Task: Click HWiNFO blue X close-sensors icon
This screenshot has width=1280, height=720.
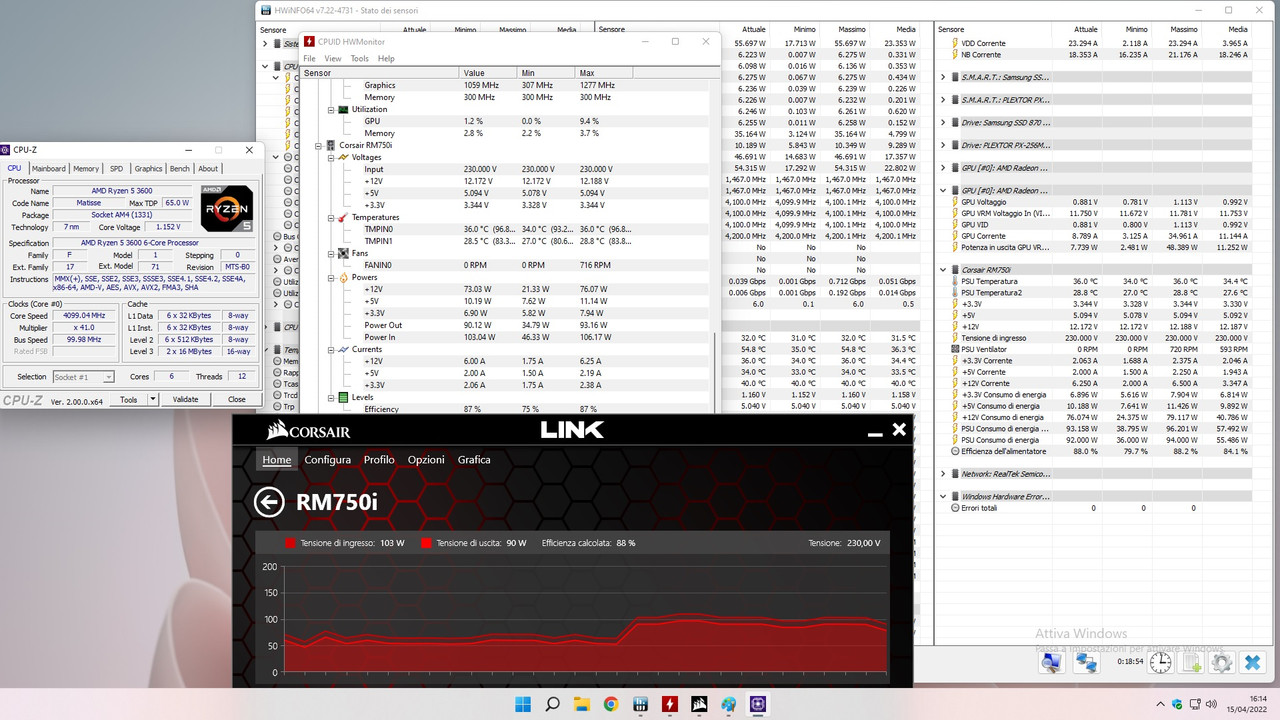Action: point(1252,662)
